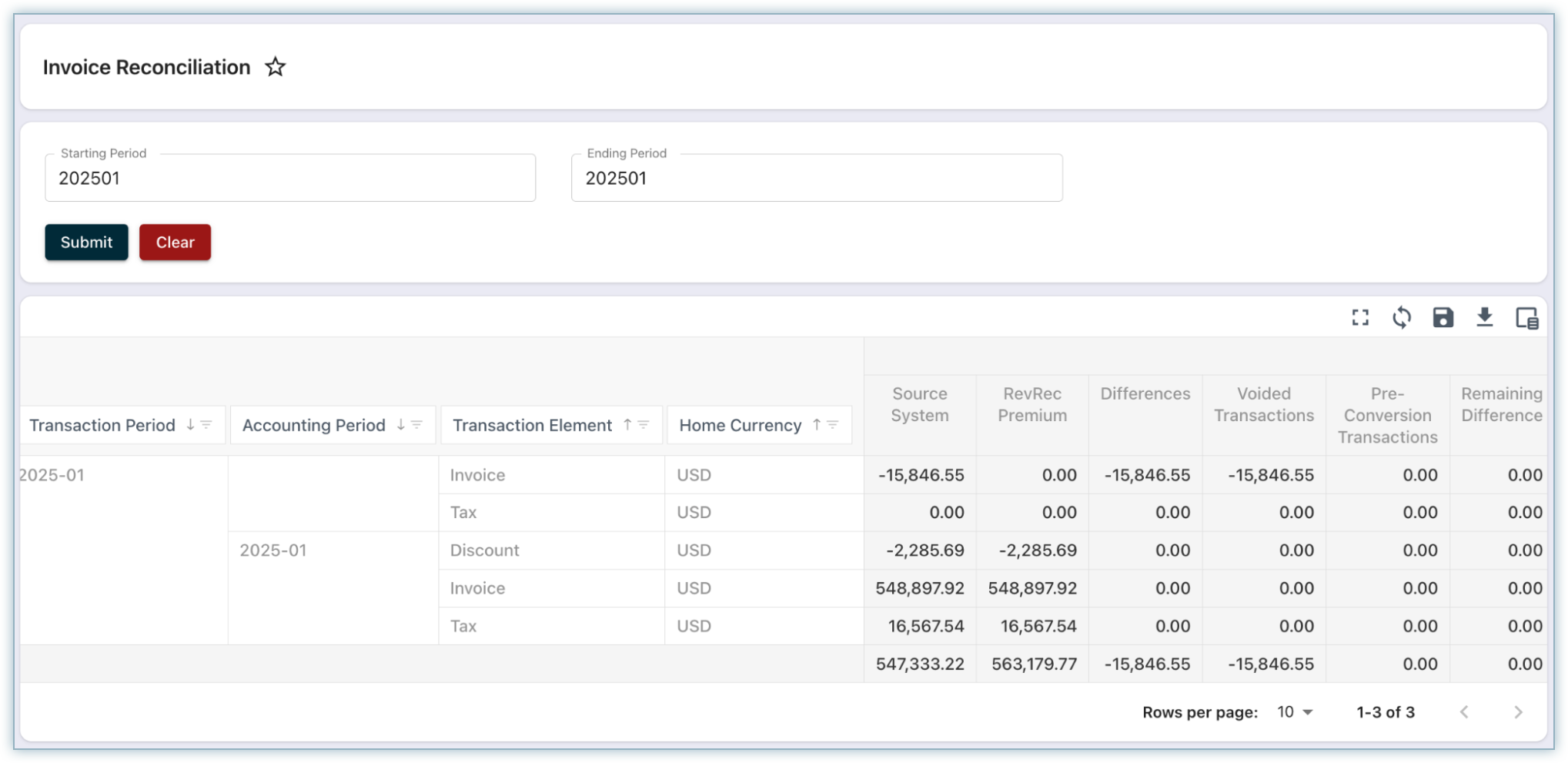The height and width of the screenshot is (763, 1568).
Task: Sort Transaction Period column descending arrow
Action: point(190,425)
